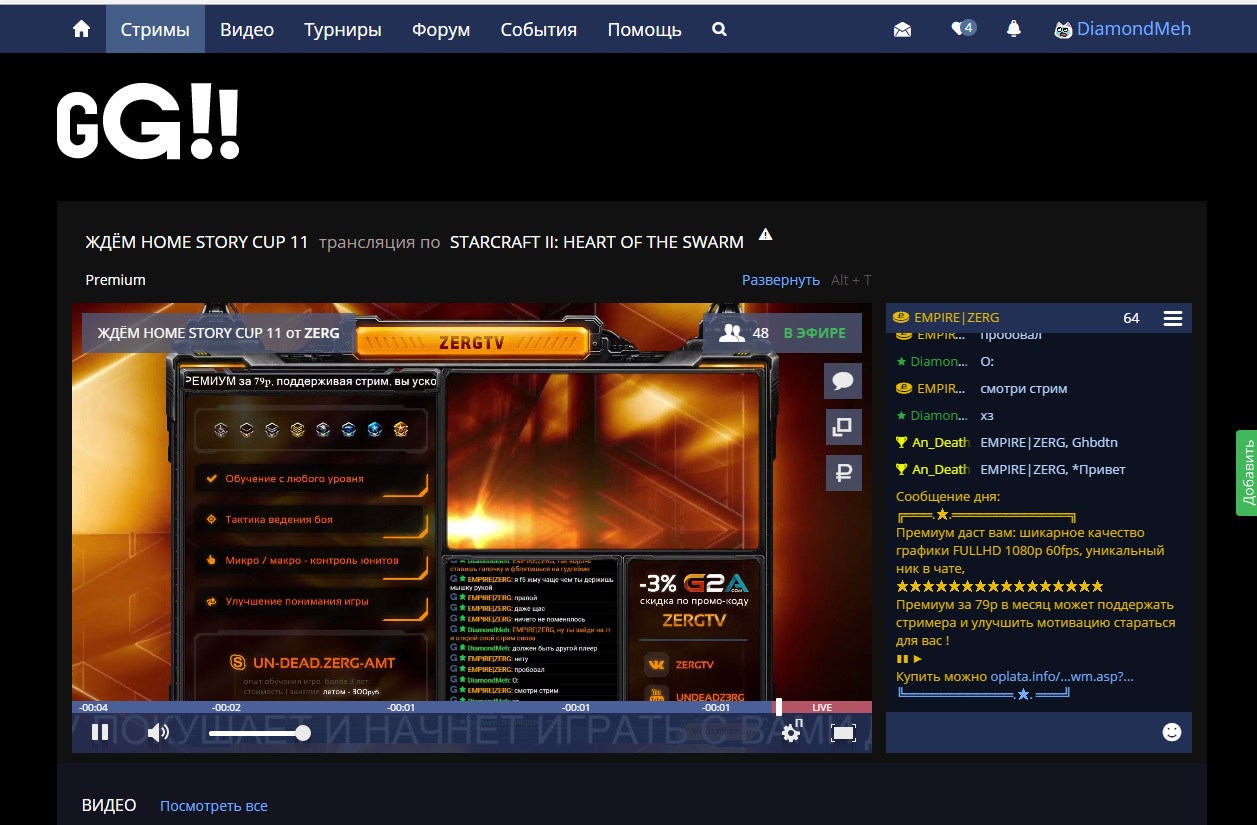Image resolution: width=1257 pixels, height=825 pixels.
Task: Open site search magnifier icon
Action: pos(719,29)
